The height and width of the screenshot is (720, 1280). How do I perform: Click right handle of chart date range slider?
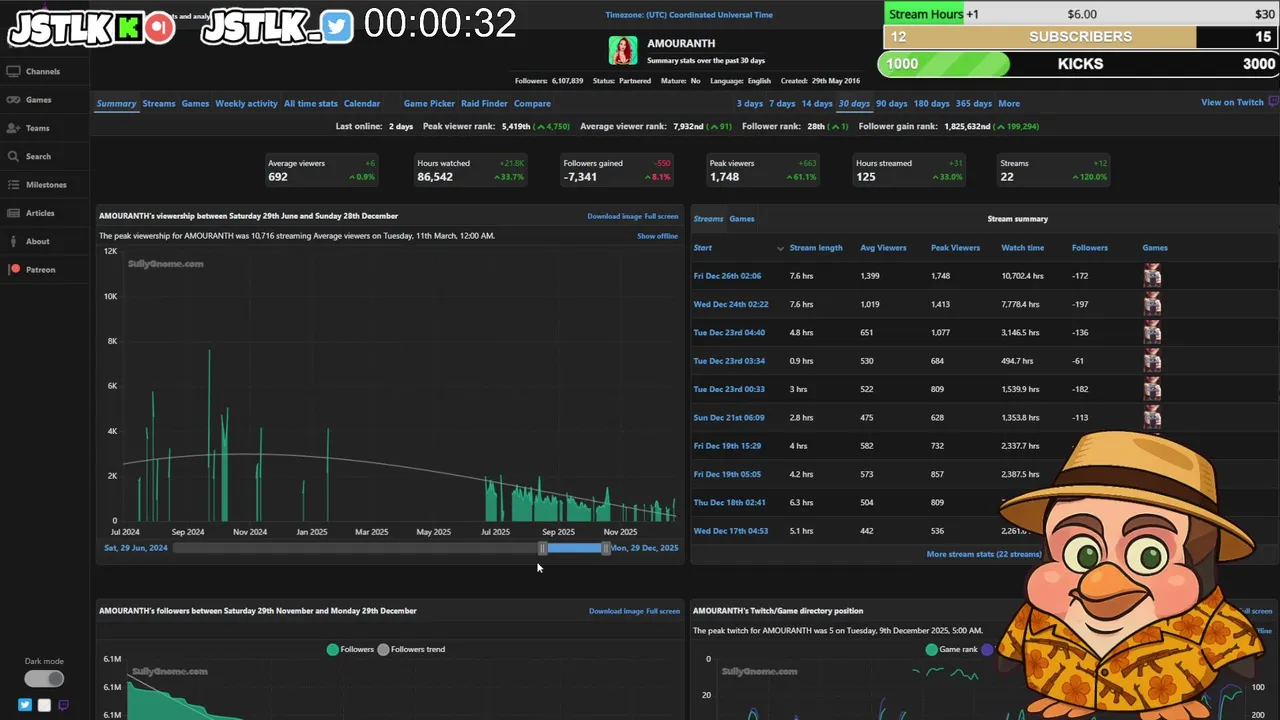click(605, 548)
